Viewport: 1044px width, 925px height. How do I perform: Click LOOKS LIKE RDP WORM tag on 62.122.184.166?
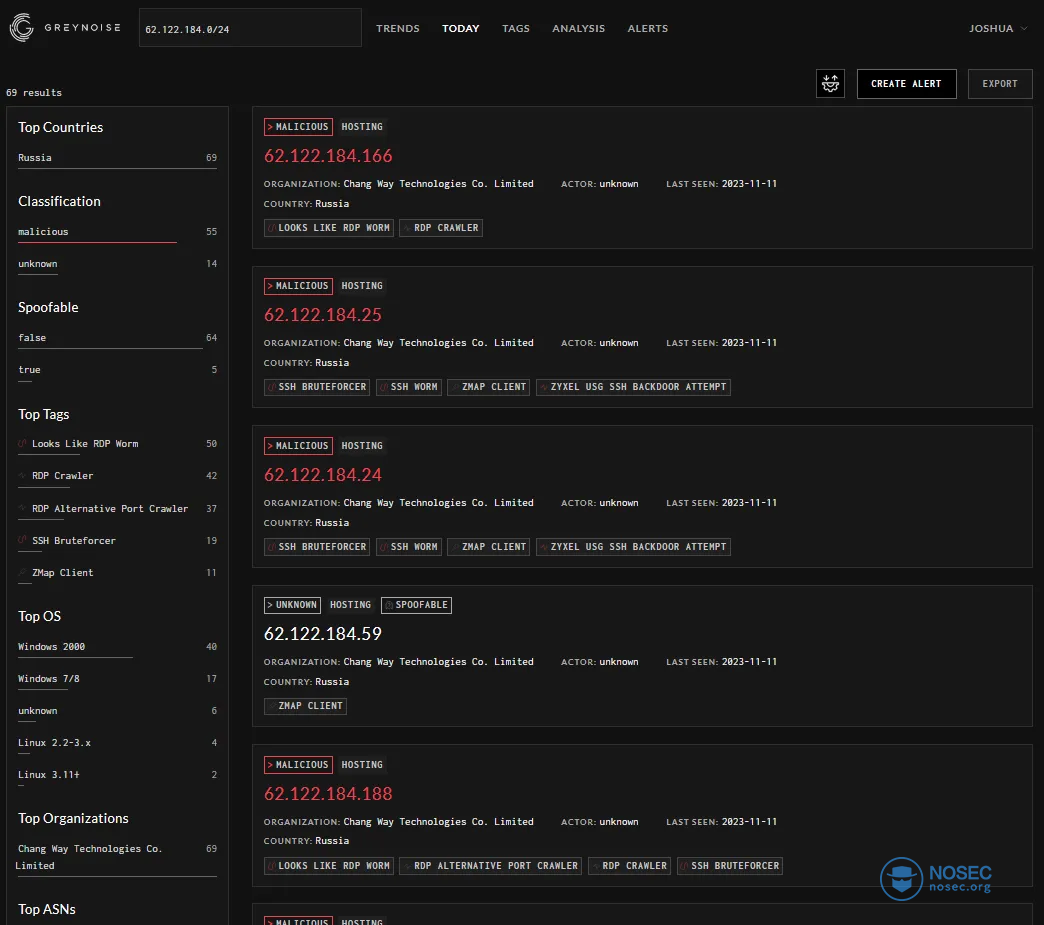(x=329, y=228)
